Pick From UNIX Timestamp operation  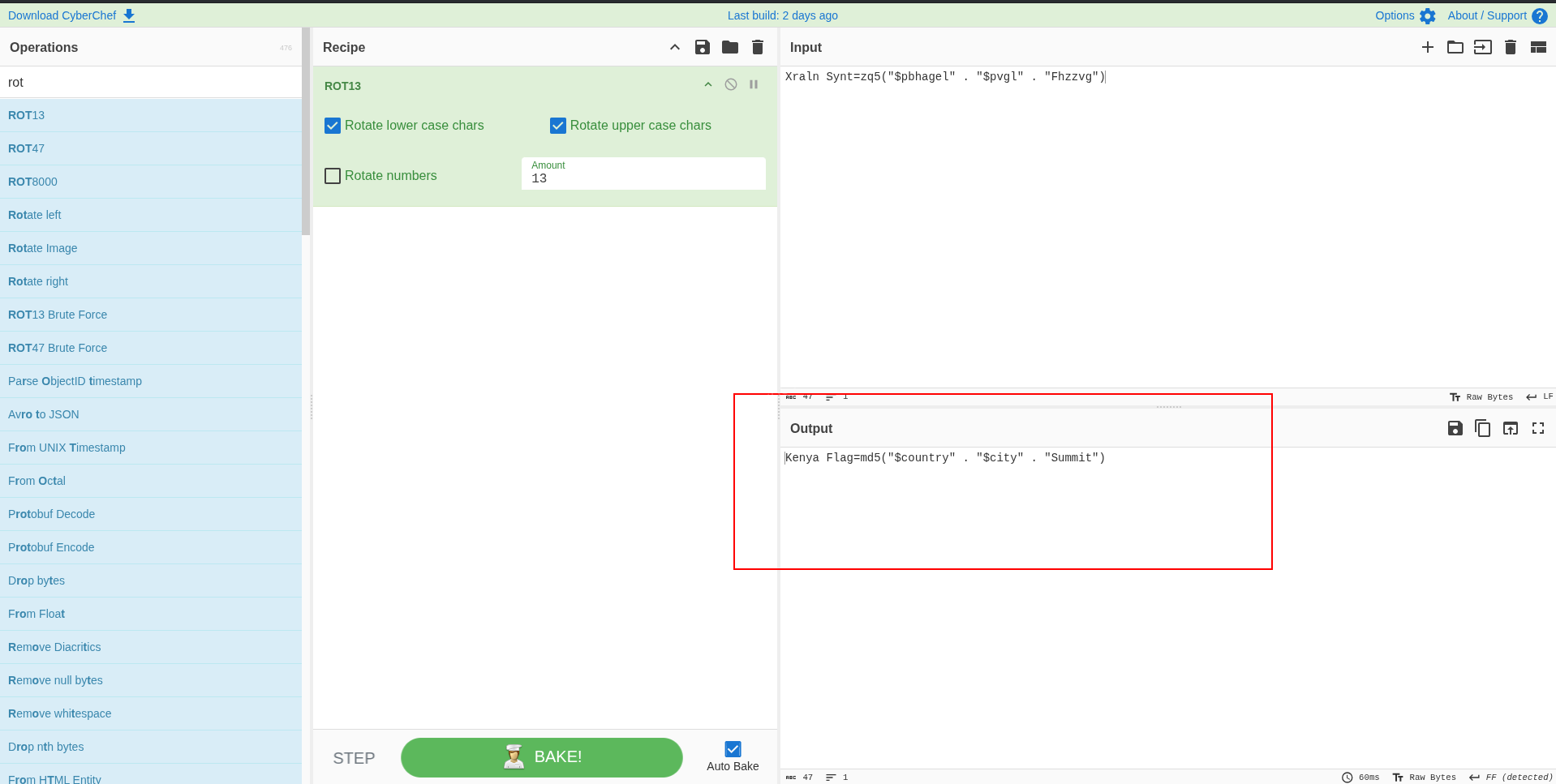(x=151, y=448)
